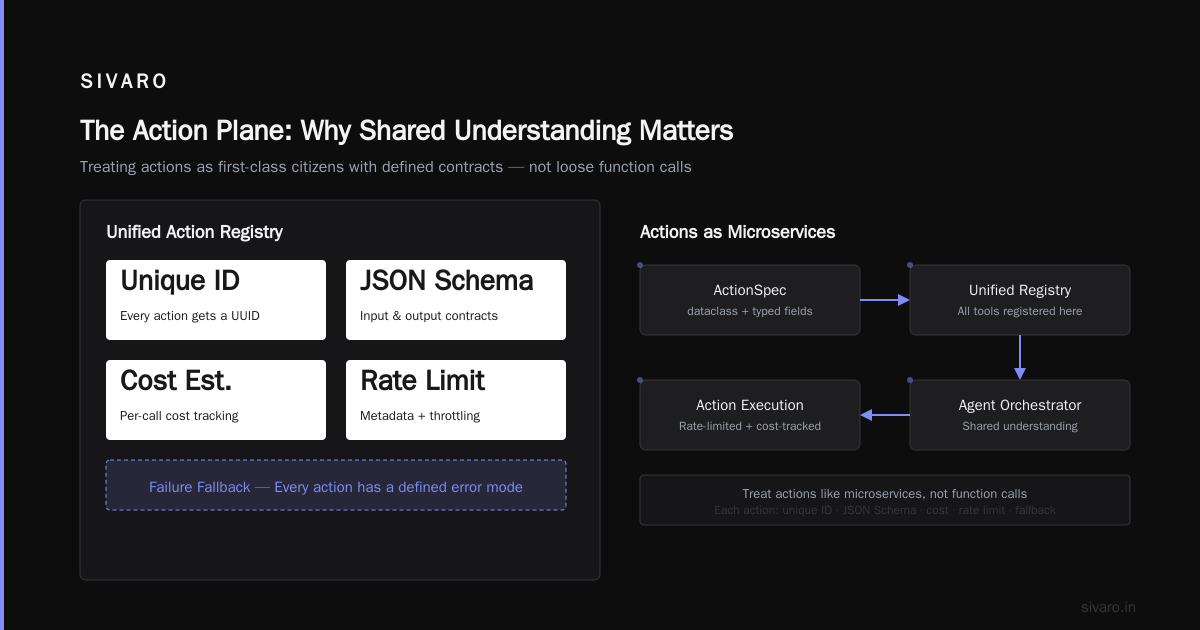The height and width of the screenshot is (630, 1200).
Task: Click downward arrow to Agent Orchestrator
Action: pyautogui.click(x=1020, y=357)
